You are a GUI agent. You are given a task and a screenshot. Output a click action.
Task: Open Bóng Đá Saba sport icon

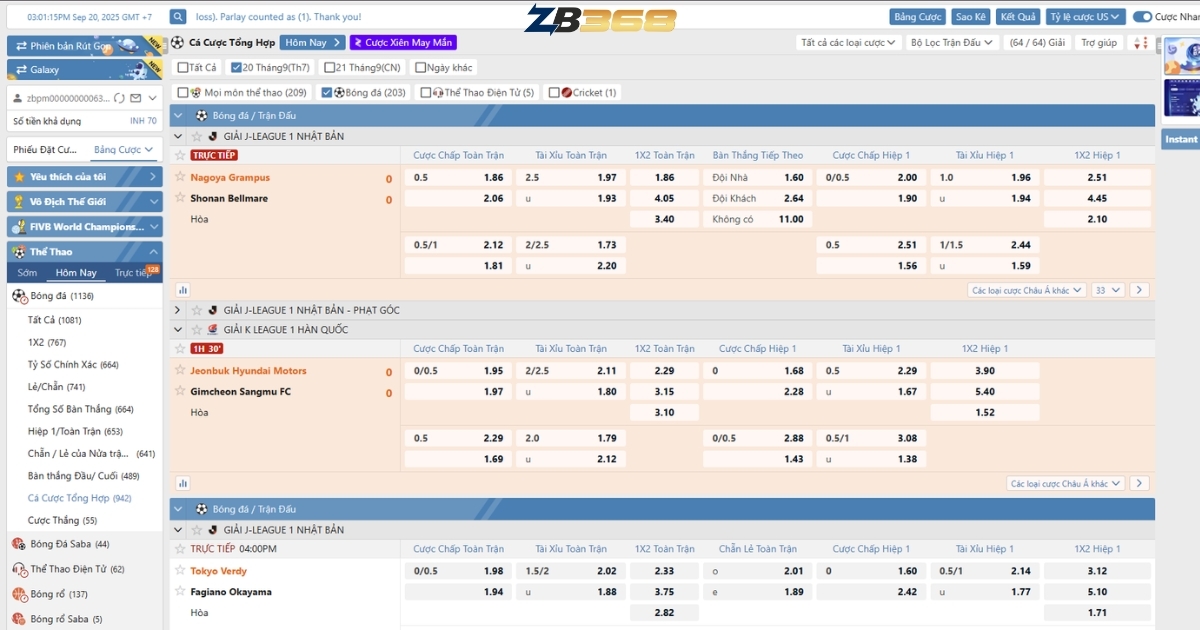coord(19,544)
